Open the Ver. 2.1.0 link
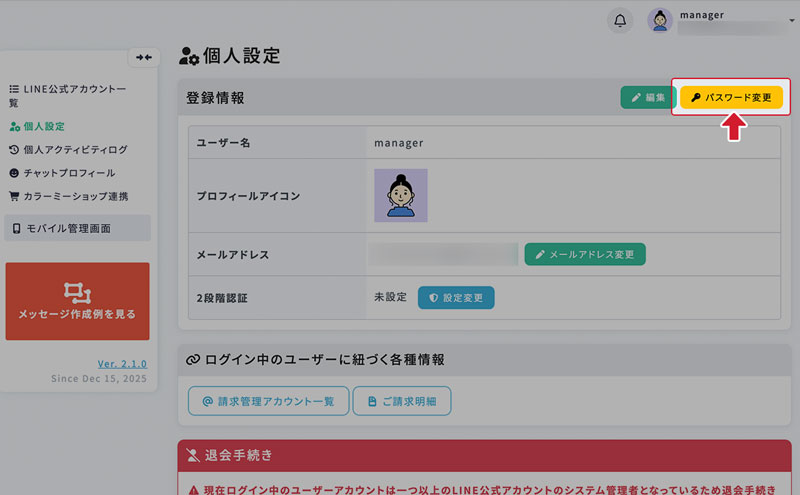 [122, 363]
